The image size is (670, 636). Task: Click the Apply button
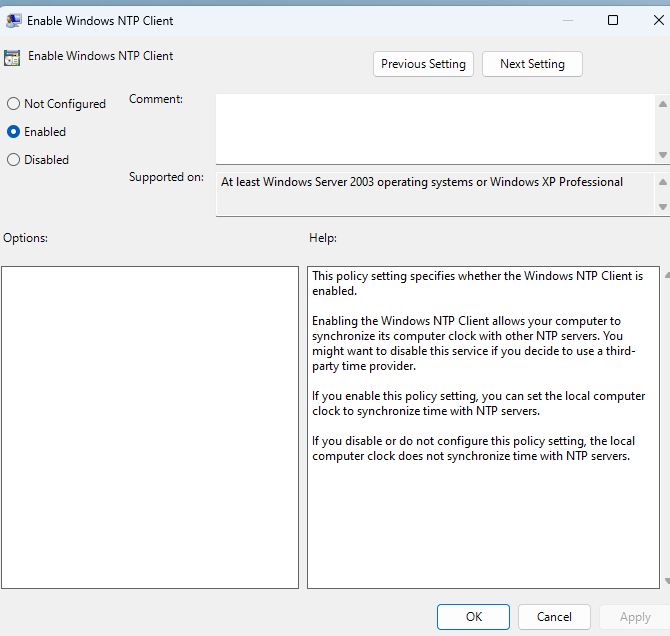click(635, 617)
